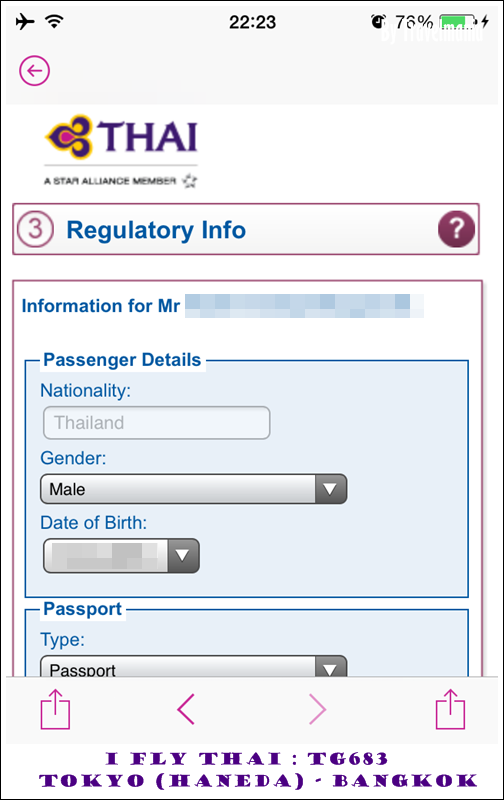Tap the Information for Mr heading

tap(100, 306)
